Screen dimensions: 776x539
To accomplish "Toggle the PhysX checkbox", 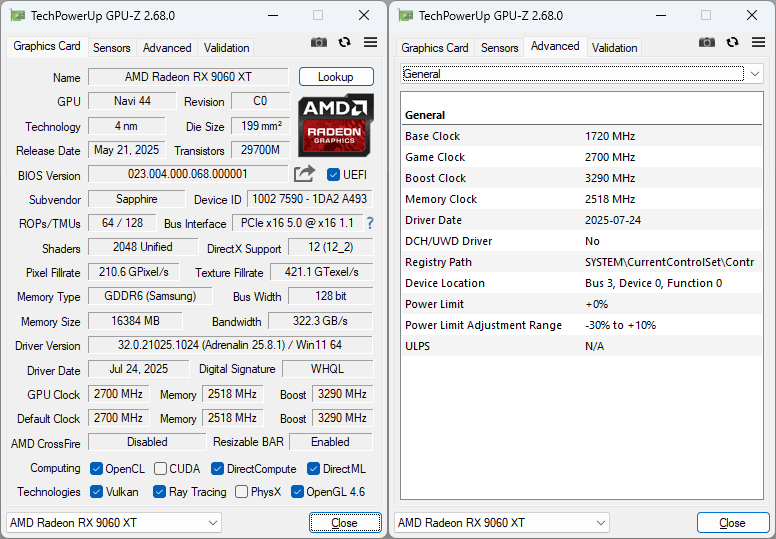I will click(x=242, y=492).
